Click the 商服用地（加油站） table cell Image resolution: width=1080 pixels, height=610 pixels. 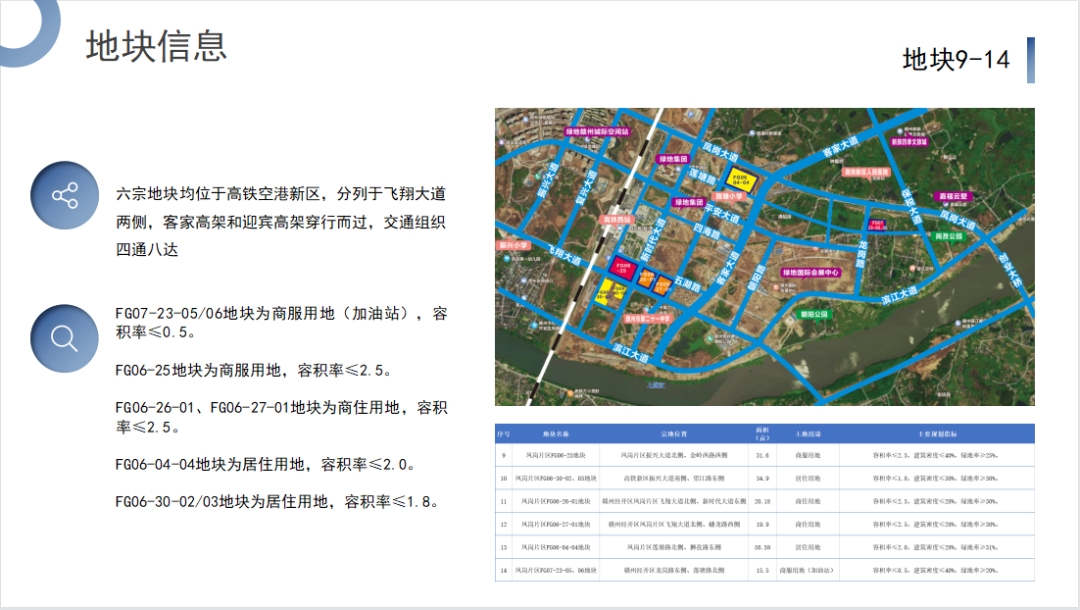point(807,571)
